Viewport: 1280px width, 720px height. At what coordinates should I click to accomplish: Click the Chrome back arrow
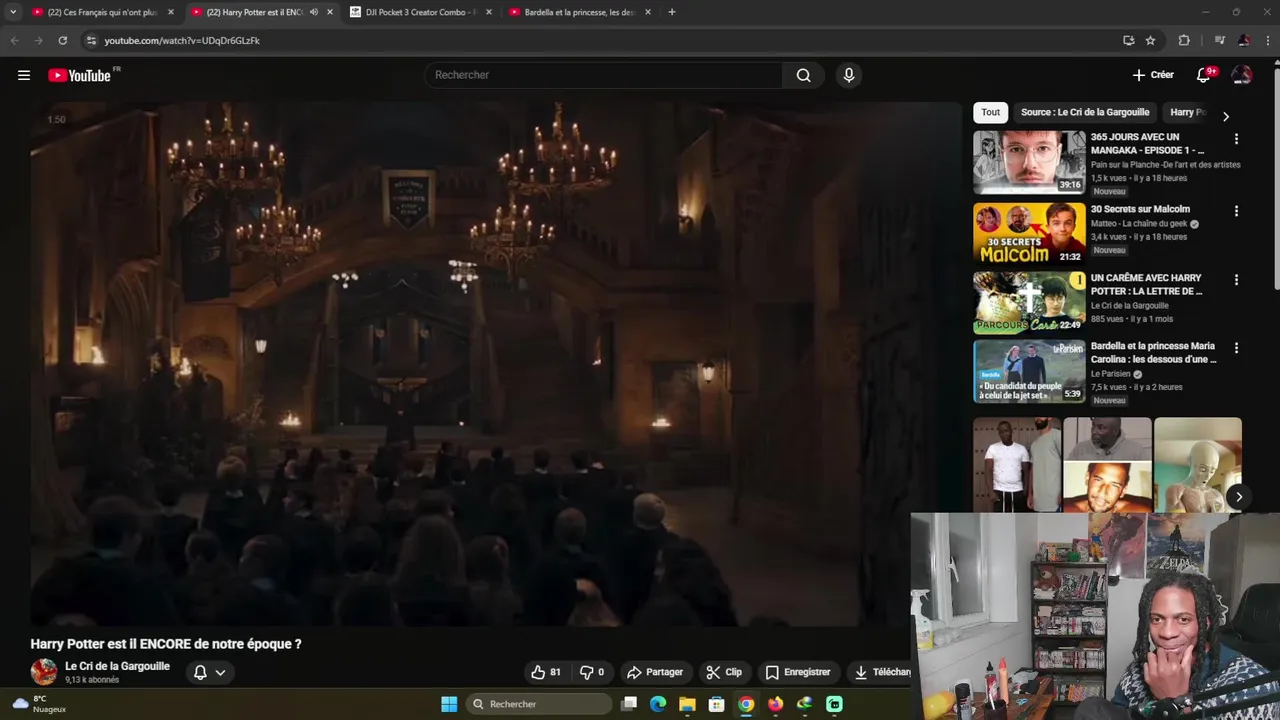14,40
